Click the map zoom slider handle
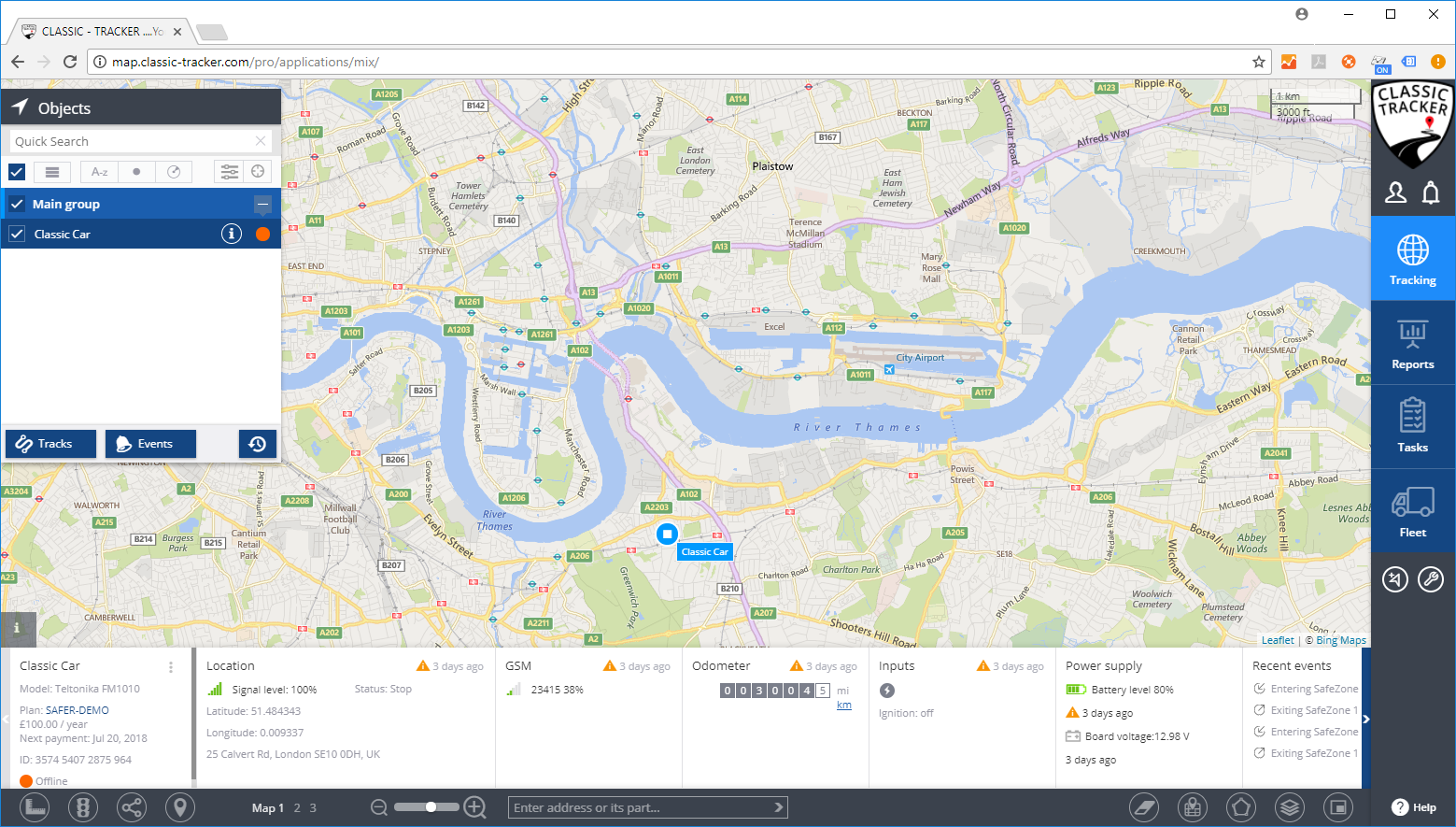Screen dimensions: 1456x827 (x=431, y=806)
